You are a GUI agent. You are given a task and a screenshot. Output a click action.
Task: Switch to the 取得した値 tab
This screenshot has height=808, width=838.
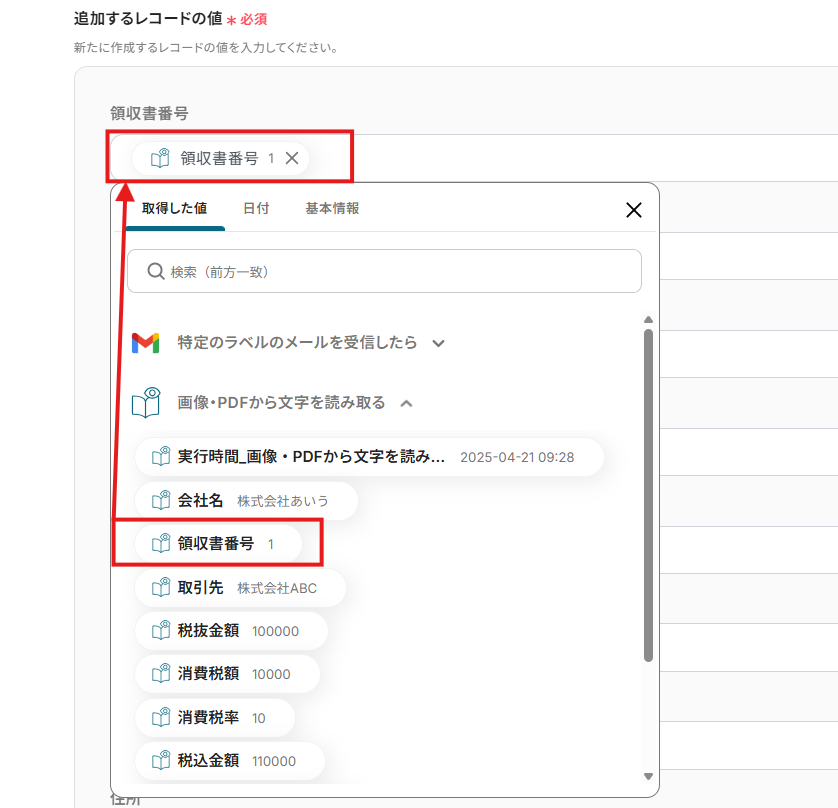click(x=174, y=208)
